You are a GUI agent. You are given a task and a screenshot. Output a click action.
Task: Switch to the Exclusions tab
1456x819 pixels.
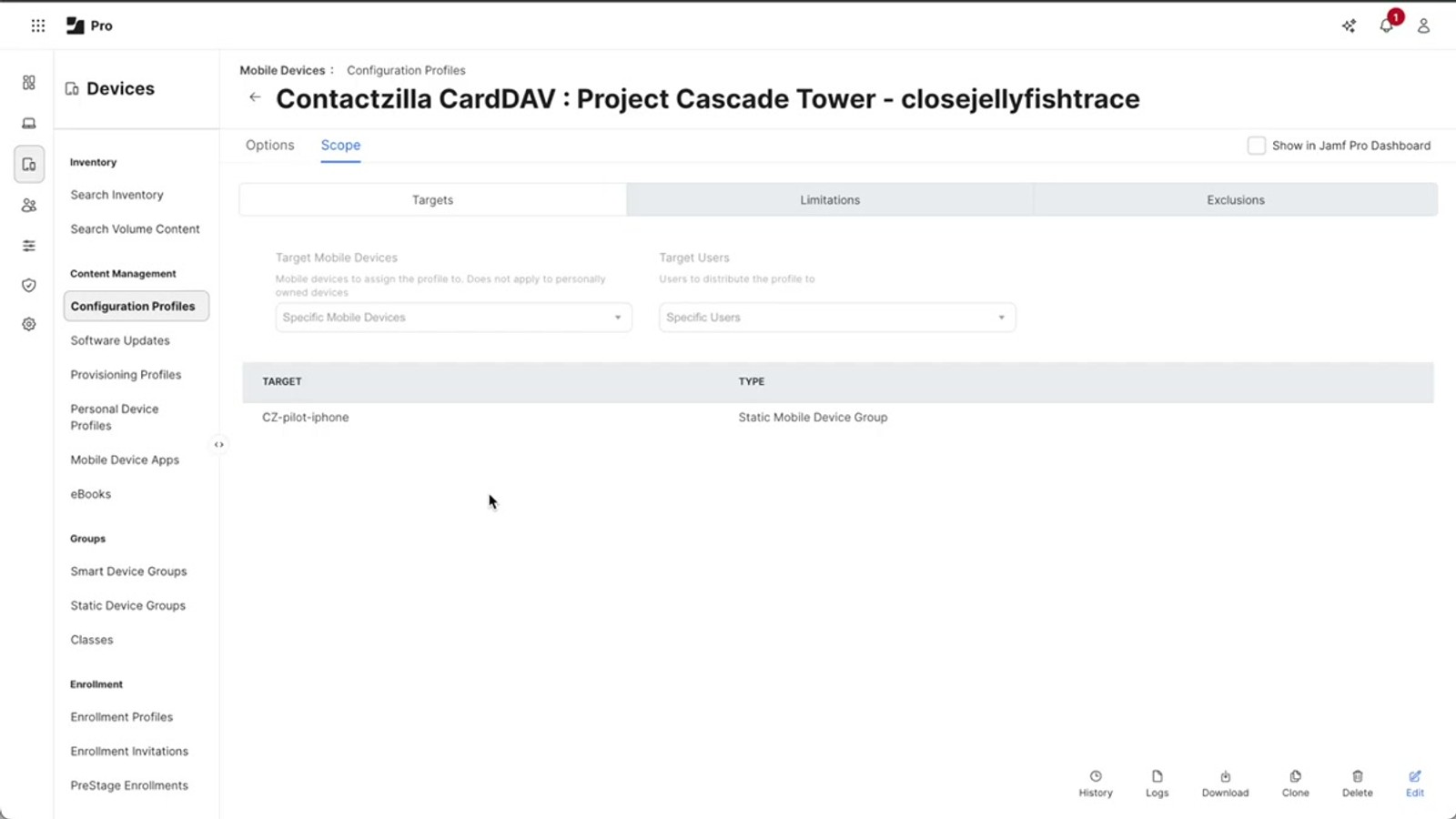click(x=1236, y=200)
